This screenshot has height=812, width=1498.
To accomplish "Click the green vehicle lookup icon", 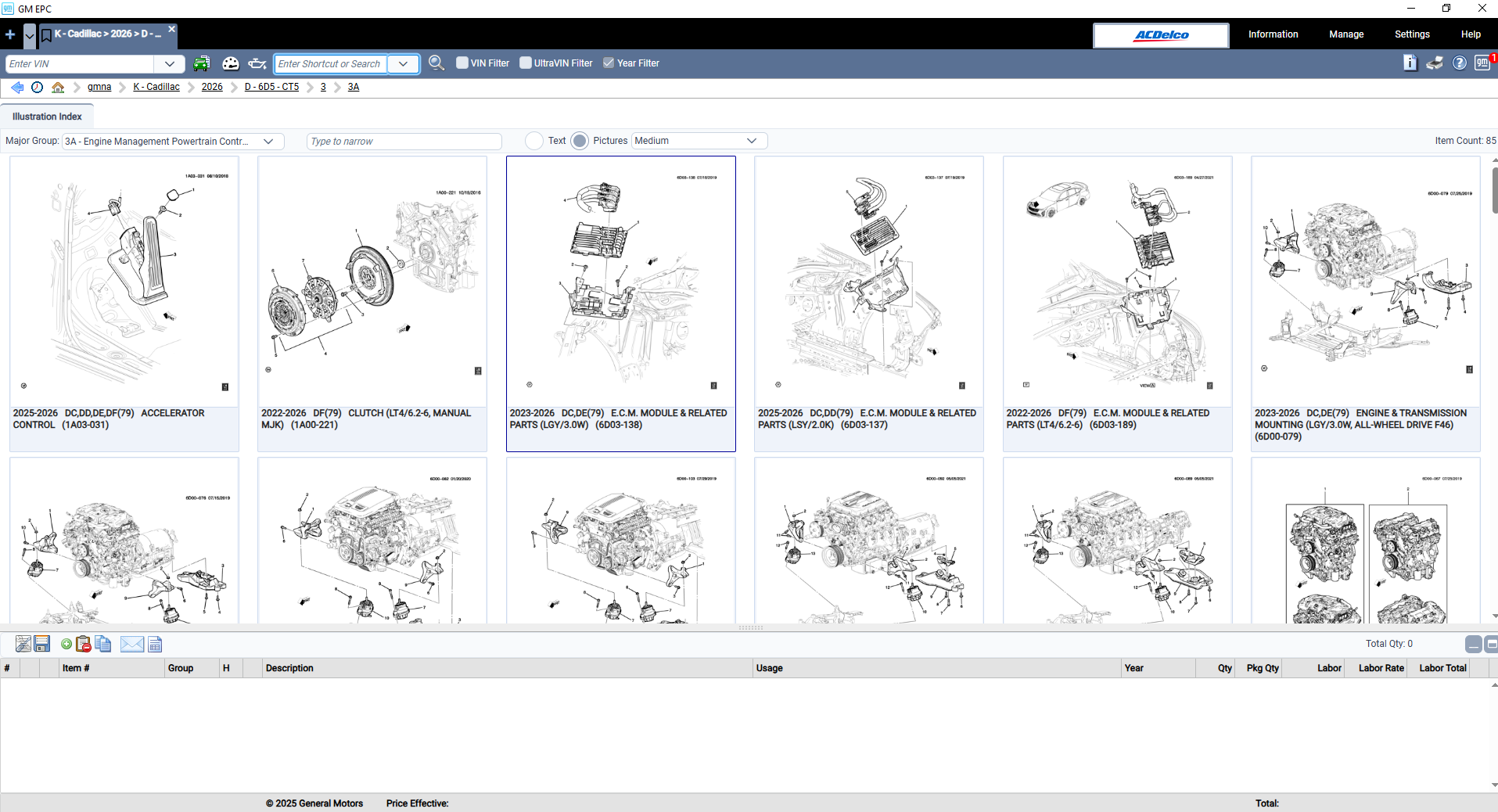I will pos(202,63).
